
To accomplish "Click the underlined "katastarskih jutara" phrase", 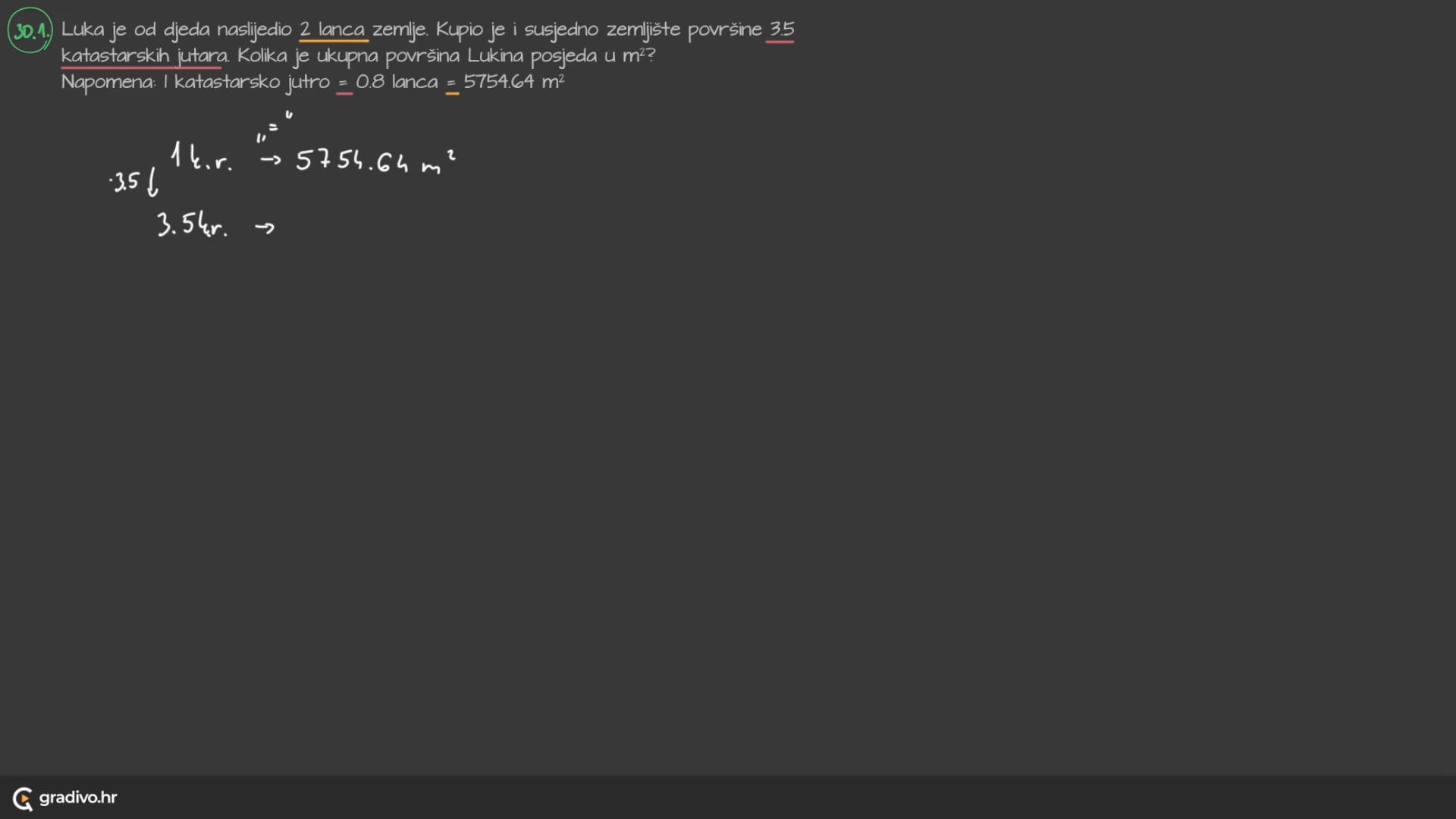I will pos(144,56).
